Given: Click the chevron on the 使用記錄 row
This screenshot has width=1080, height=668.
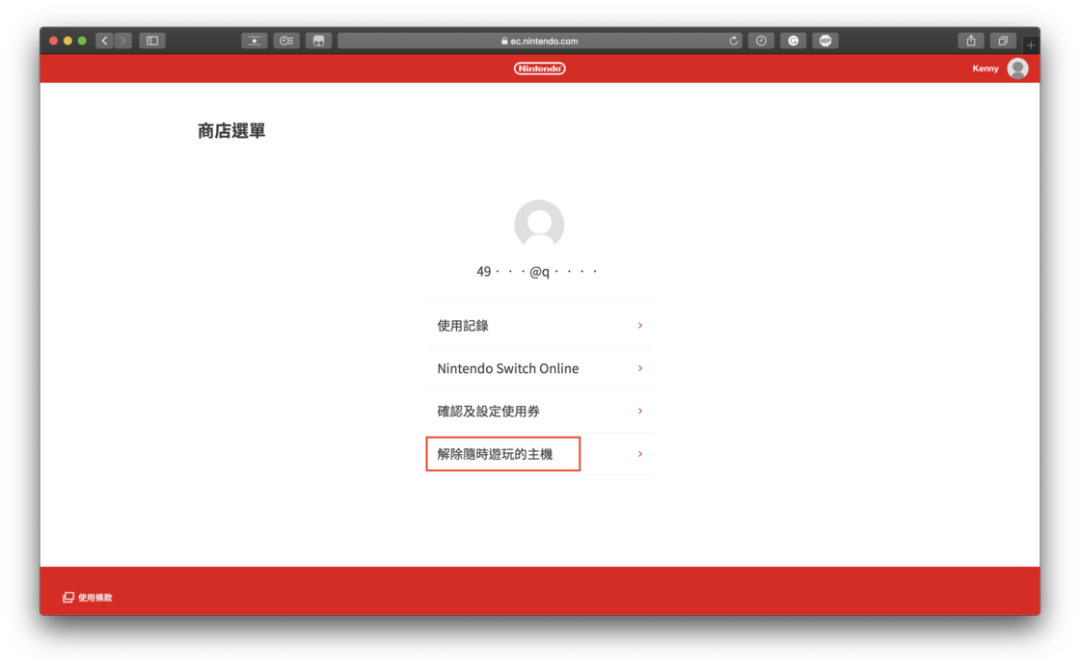Looking at the screenshot, I should click(640, 325).
